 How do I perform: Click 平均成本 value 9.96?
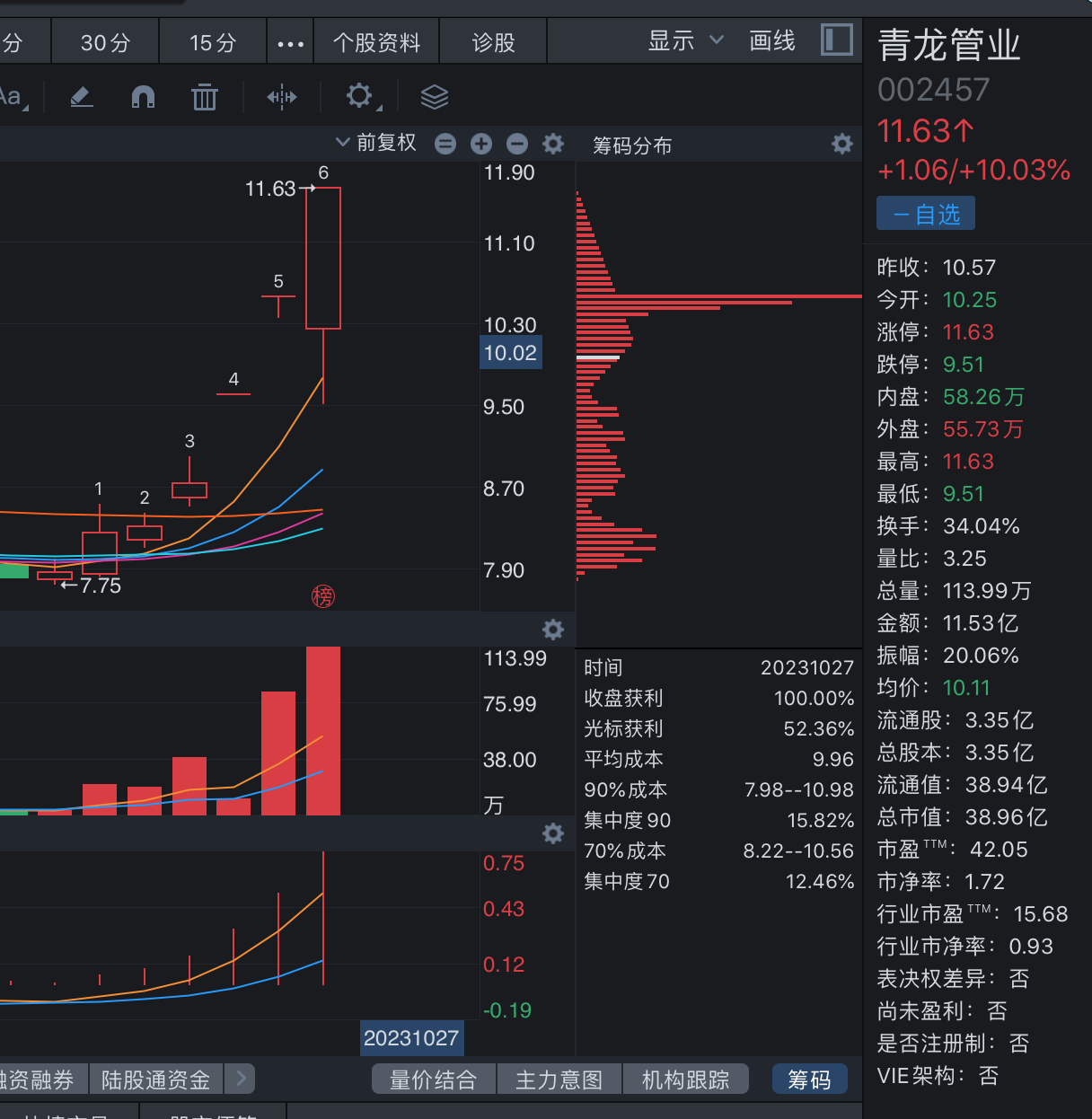(x=833, y=759)
